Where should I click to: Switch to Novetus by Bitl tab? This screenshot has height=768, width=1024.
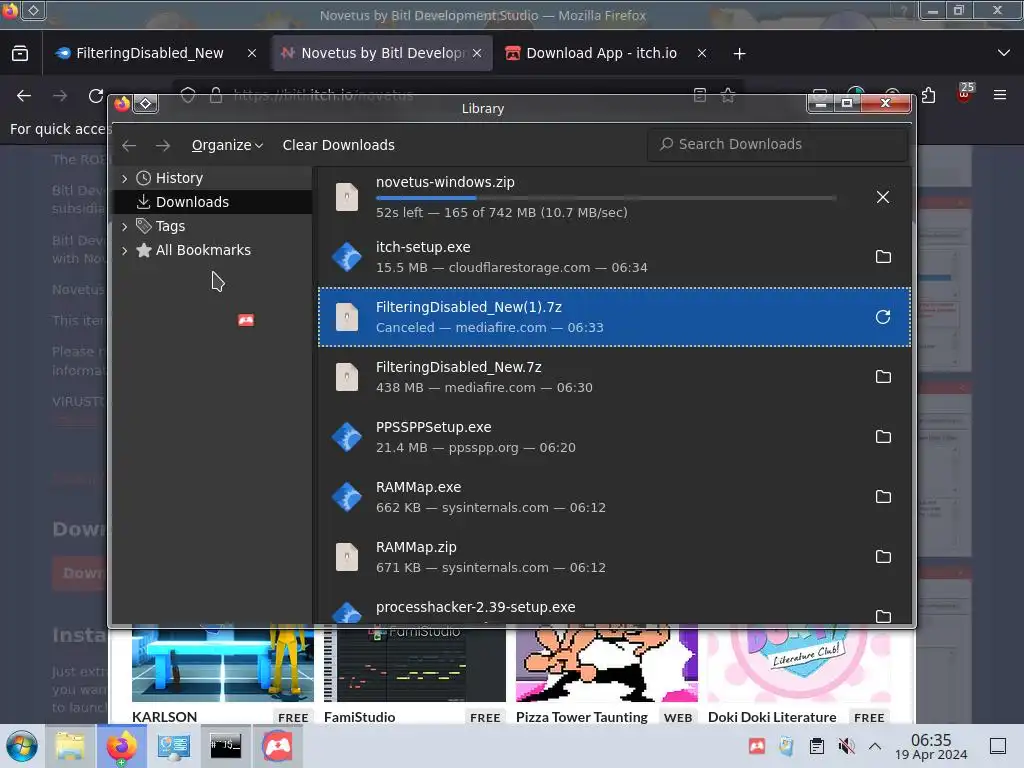pos(382,54)
